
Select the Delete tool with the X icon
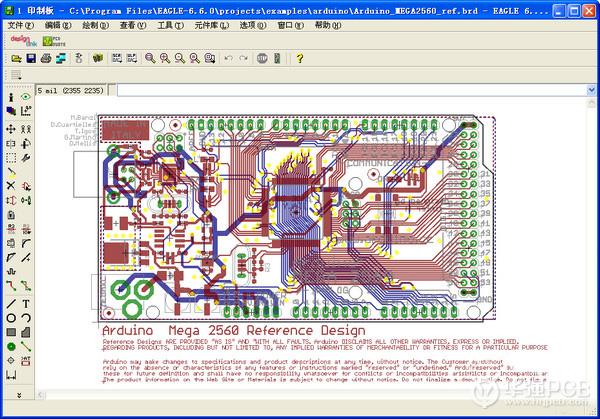click(11, 186)
